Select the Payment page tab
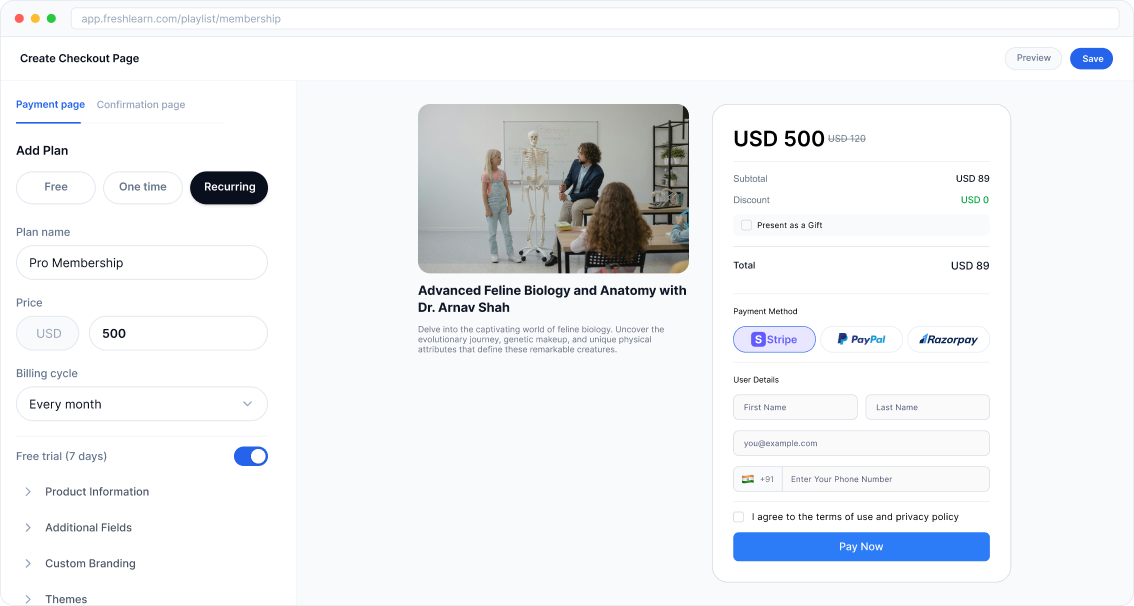The width and height of the screenshot is (1134, 606). pos(50,104)
